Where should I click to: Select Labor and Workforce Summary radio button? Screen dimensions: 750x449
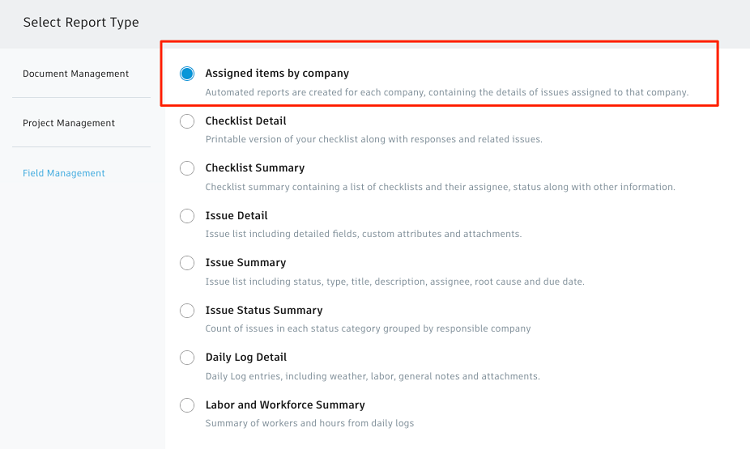pos(187,405)
